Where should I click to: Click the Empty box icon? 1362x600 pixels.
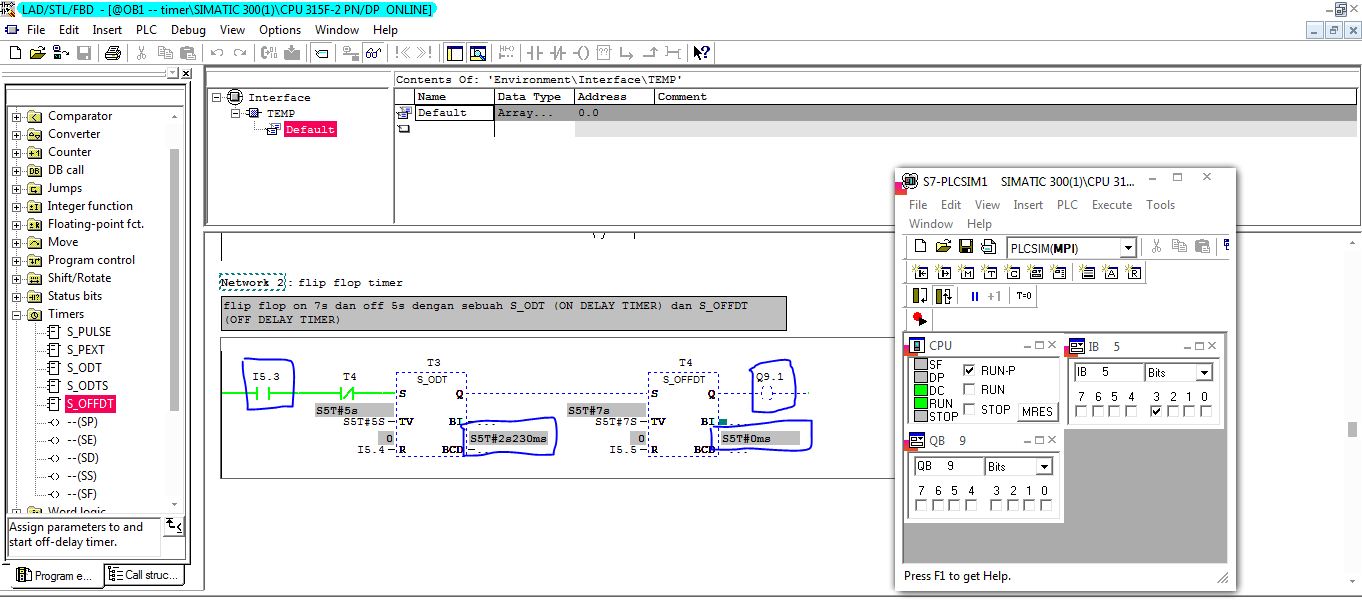pyautogui.click(x=603, y=53)
